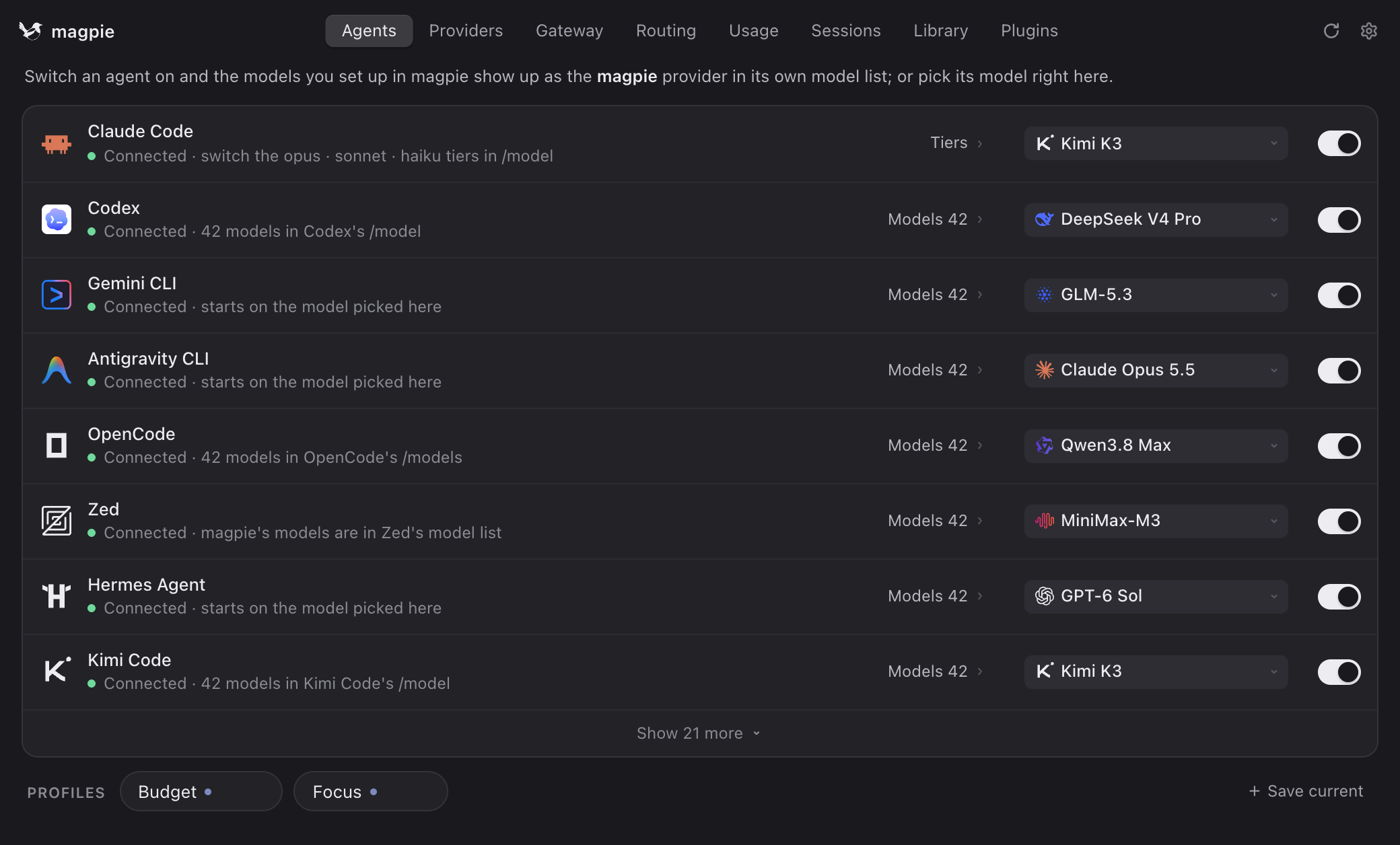Image resolution: width=1400 pixels, height=845 pixels.
Task: Click the Claude Code agent icon
Action: (x=57, y=143)
